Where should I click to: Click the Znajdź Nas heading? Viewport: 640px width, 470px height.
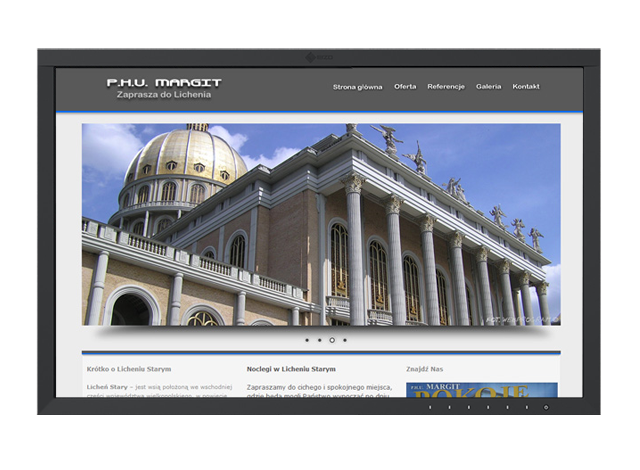(x=425, y=369)
